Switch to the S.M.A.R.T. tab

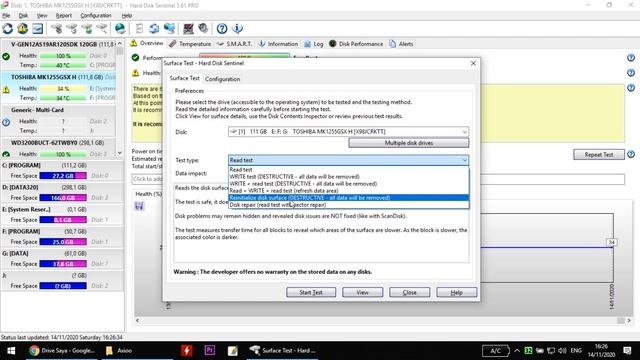coord(234,44)
